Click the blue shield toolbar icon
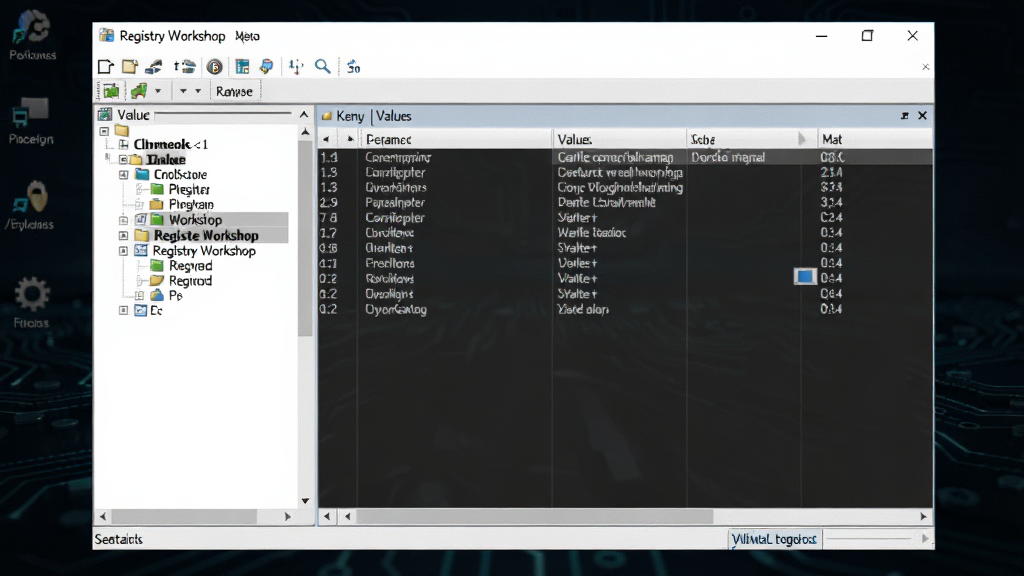This screenshot has width=1024, height=576. point(266,67)
